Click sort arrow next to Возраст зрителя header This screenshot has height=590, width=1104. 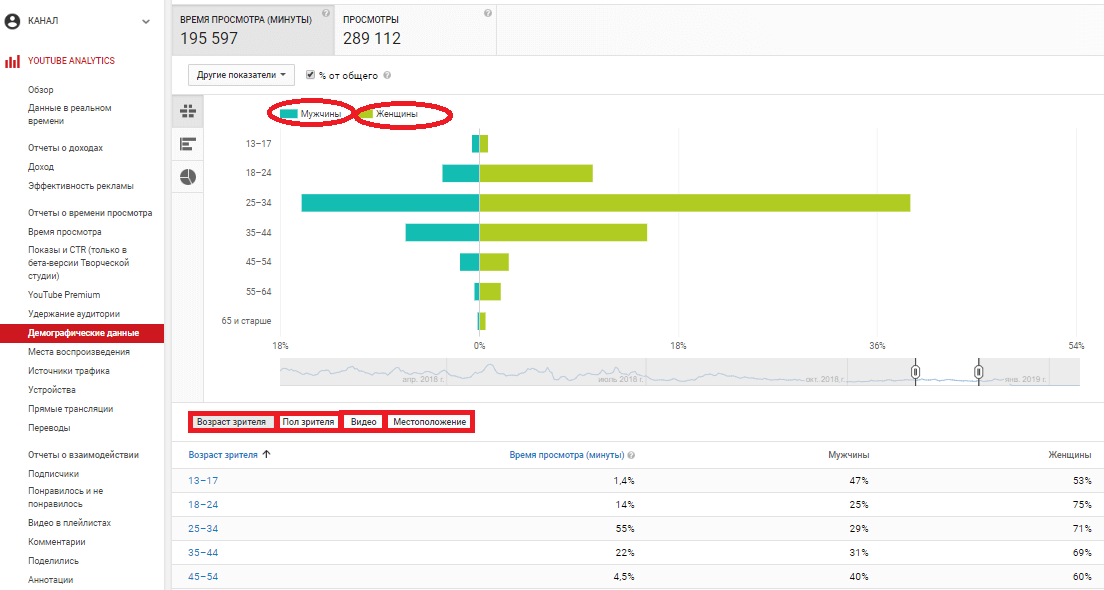[267, 455]
